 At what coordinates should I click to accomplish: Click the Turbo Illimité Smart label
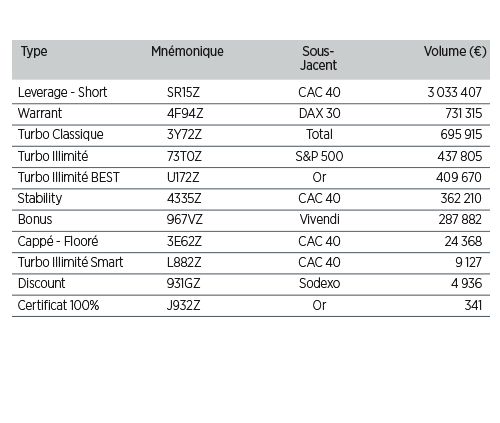pyautogui.click(x=70, y=262)
